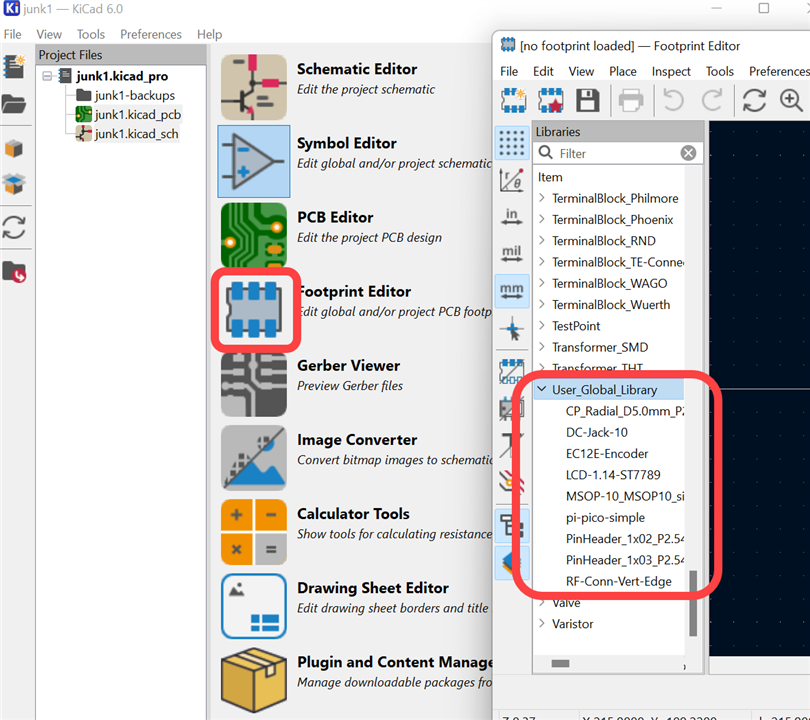
Task: Click the Print icon in Footprint Editor
Action: pyautogui.click(x=631, y=100)
